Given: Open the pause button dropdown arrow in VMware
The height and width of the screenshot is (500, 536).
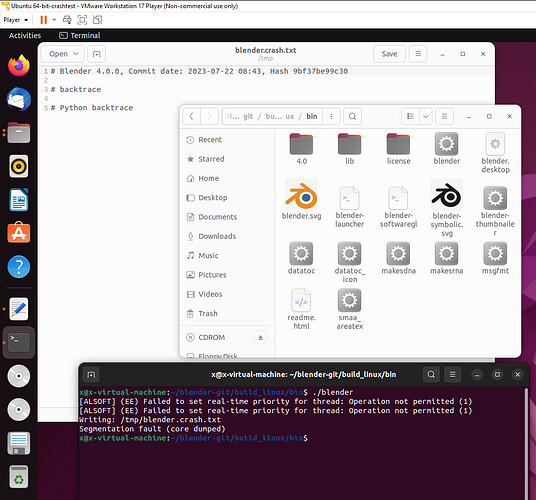Looking at the screenshot, I should click(x=54, y=20).
